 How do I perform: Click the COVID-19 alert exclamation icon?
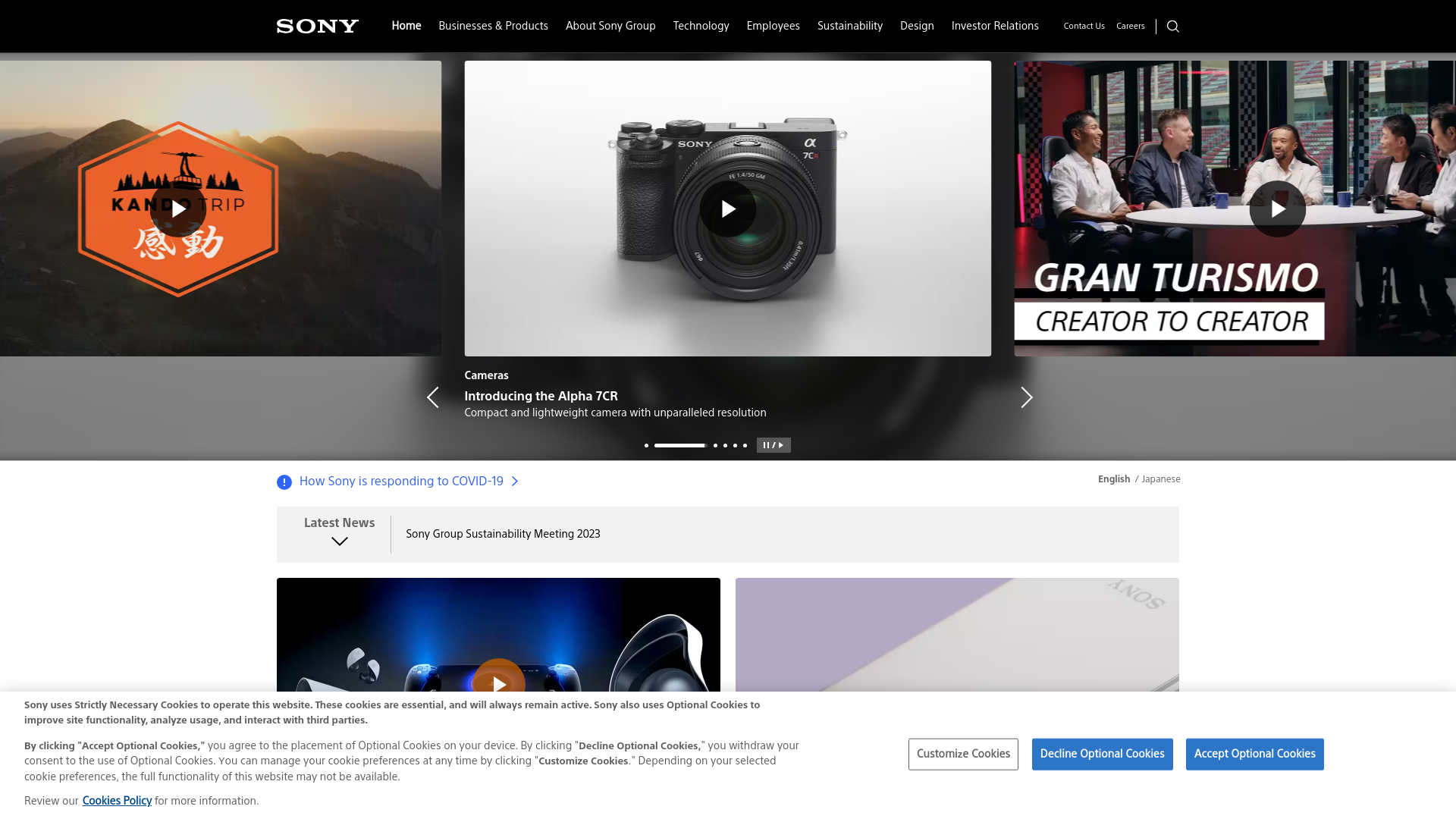point(284,482)
